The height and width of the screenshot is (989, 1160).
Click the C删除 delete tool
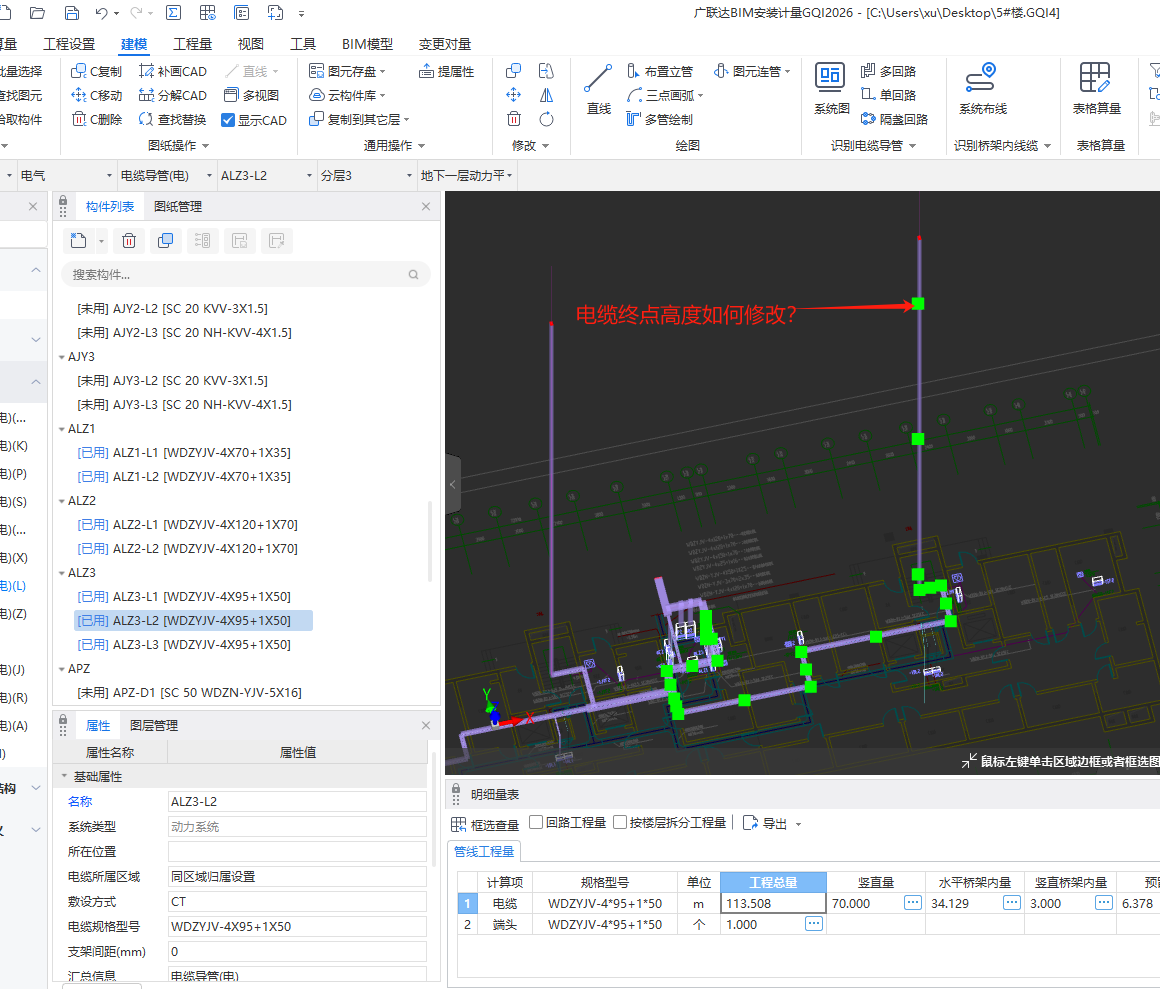(96, 119)
